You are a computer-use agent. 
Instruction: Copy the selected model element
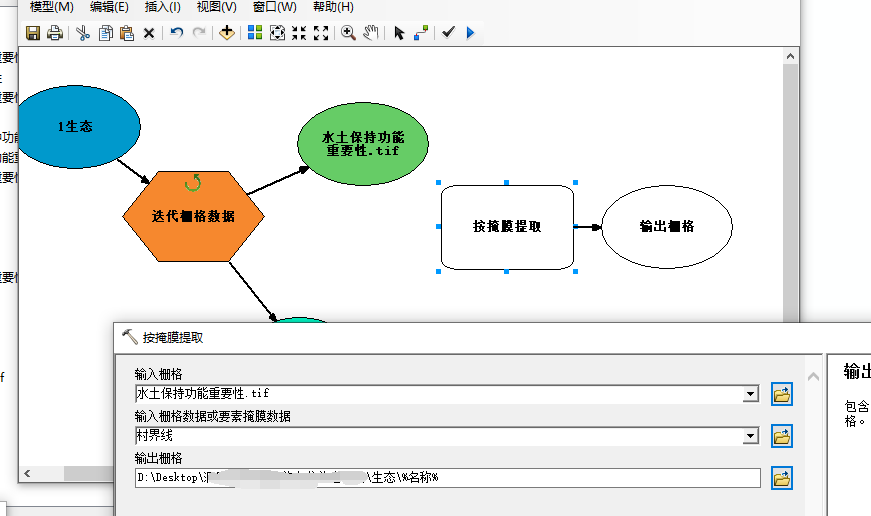(x=106, y=33)
